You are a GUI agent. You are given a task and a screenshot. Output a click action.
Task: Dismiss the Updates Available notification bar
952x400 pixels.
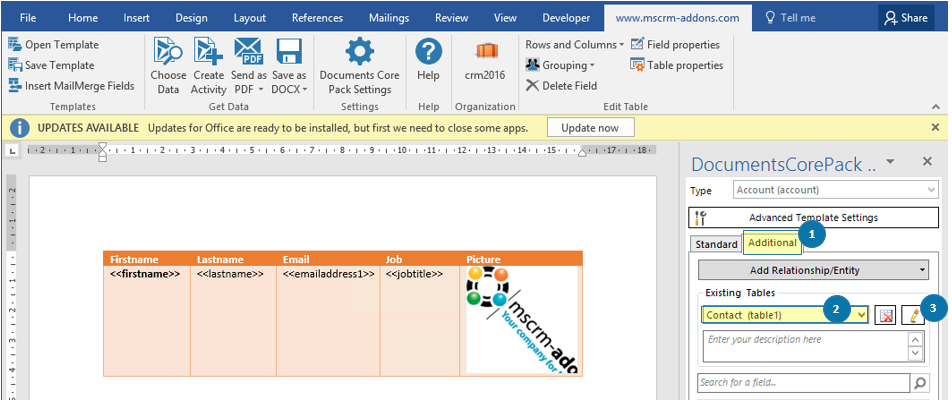pos(935,127)
